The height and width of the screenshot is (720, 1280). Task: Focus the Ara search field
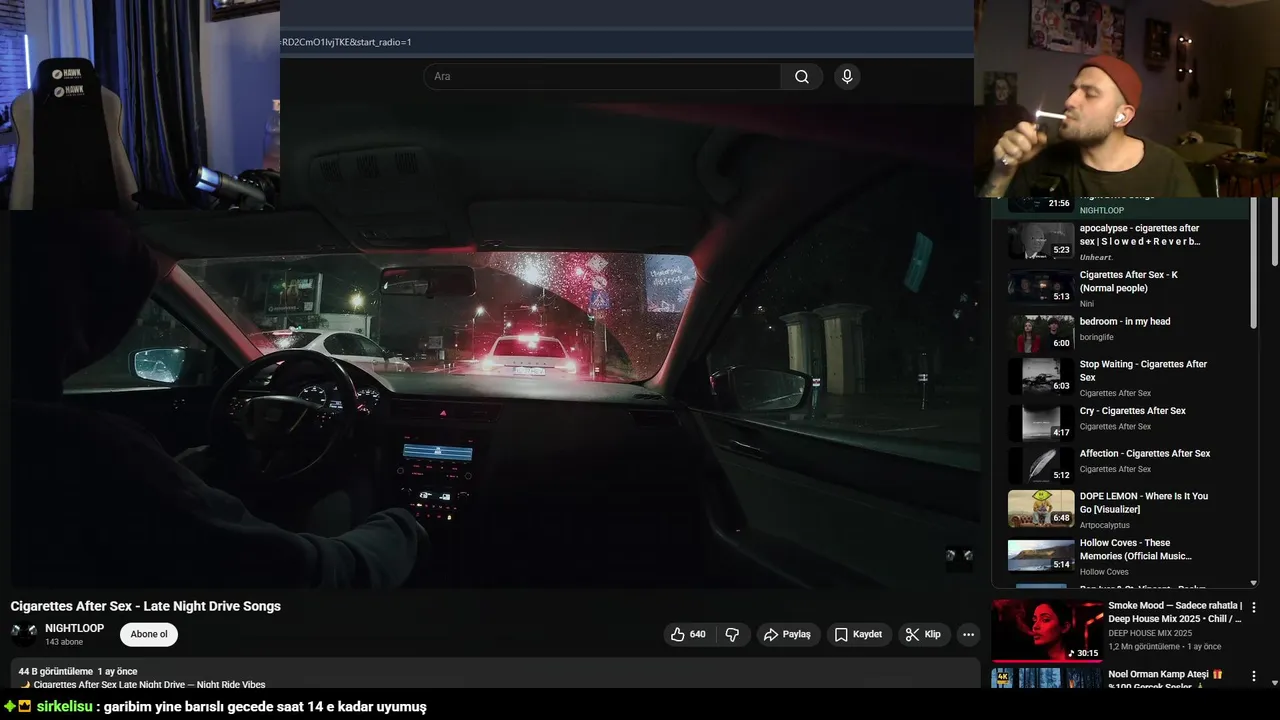tap(602, 77)
